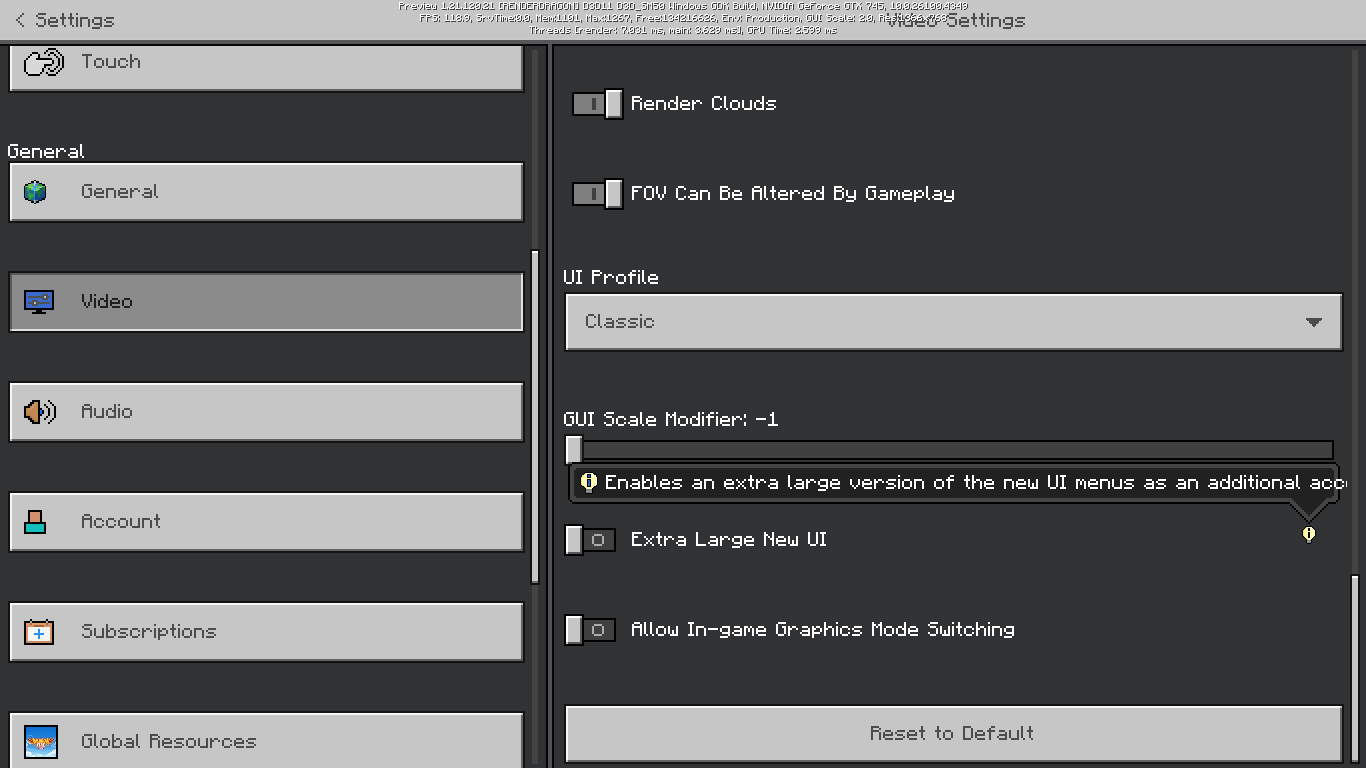Image resolution: width=1366 pixels, height=768 pixels.
Task: Click the tooltip text starting with "Enables an extra large"
Action: tap(974, 483)
